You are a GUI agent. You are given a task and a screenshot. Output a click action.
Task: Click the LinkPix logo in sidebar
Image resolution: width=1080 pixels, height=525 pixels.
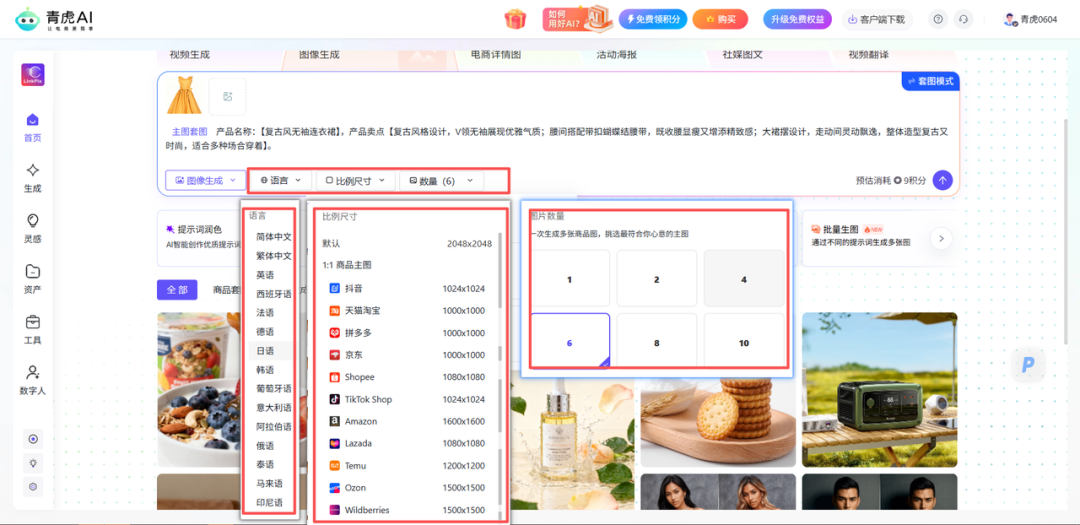[32, 74]
